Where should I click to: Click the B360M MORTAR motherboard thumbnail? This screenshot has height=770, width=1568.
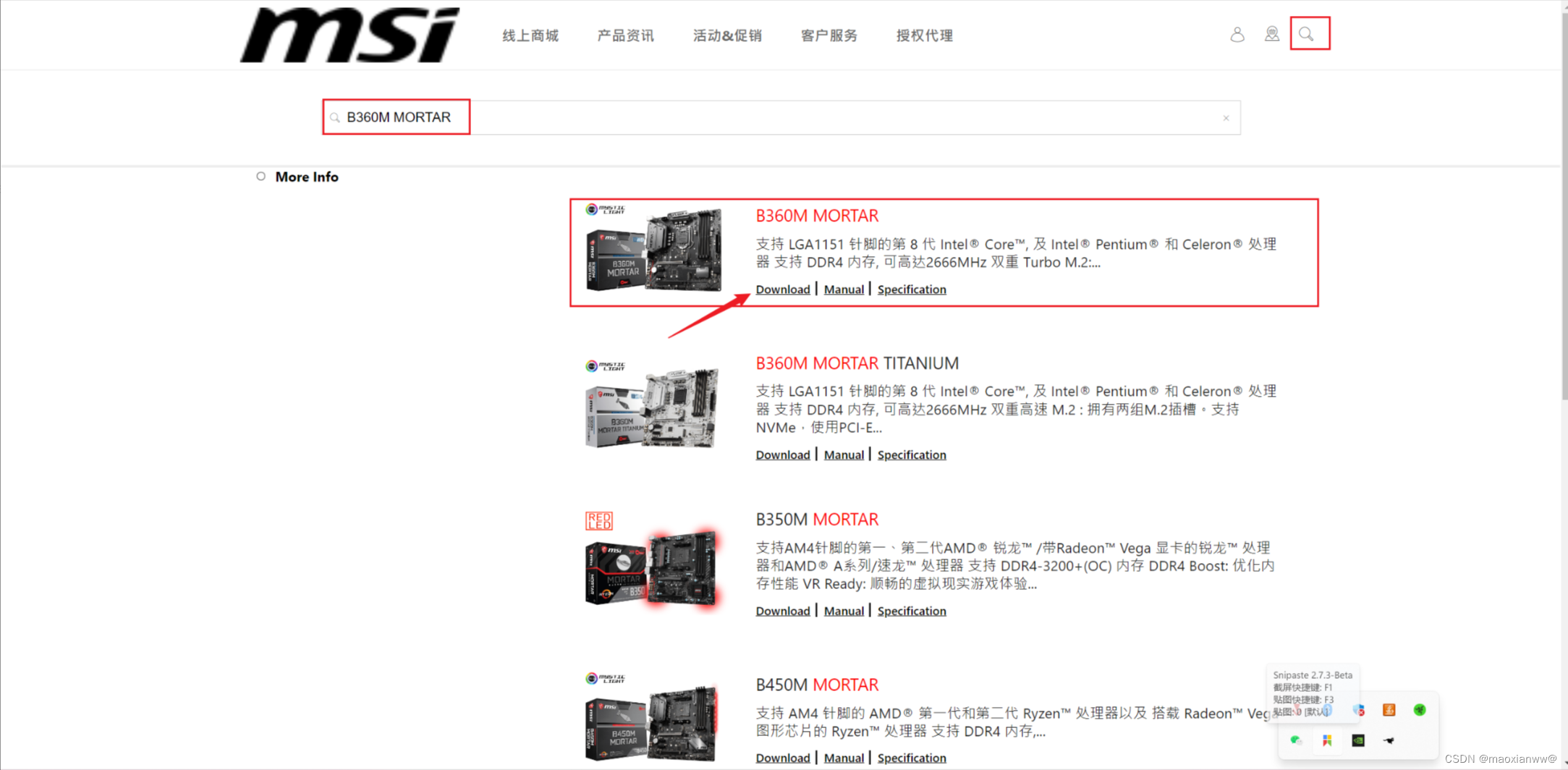tap(654, 250)
